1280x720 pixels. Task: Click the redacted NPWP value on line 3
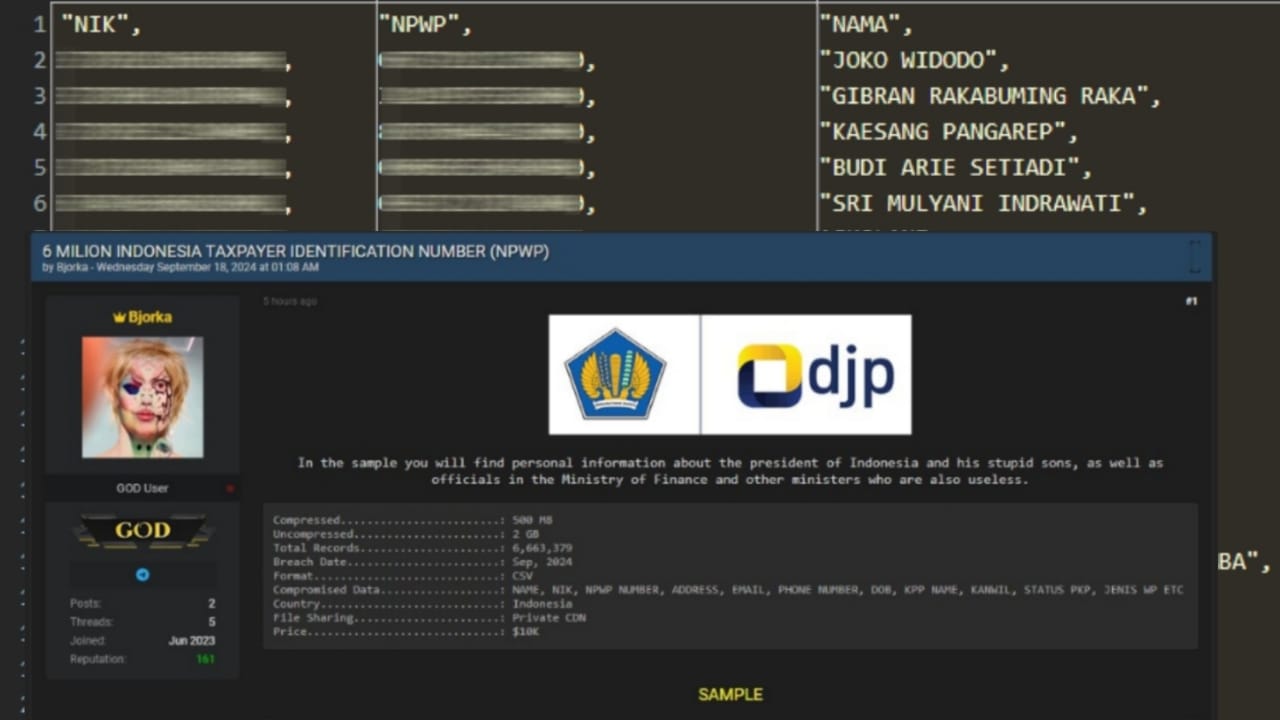[482, 97]
